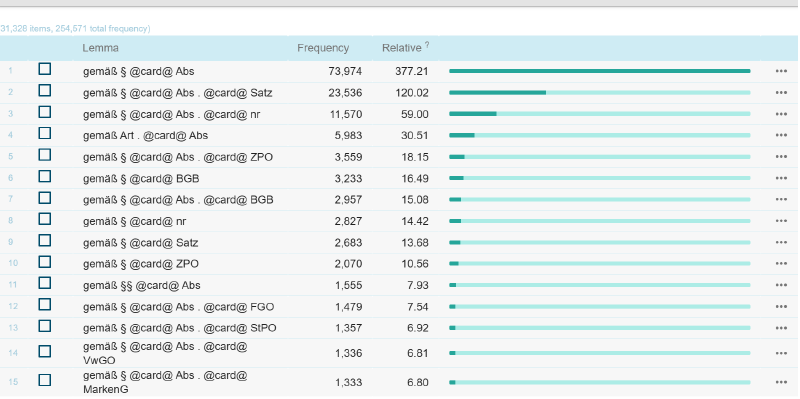The height and width of the screenshot is (399, 800).
Task: Click the ellipsis for the row ending in FGO
Action: (781, 307)
